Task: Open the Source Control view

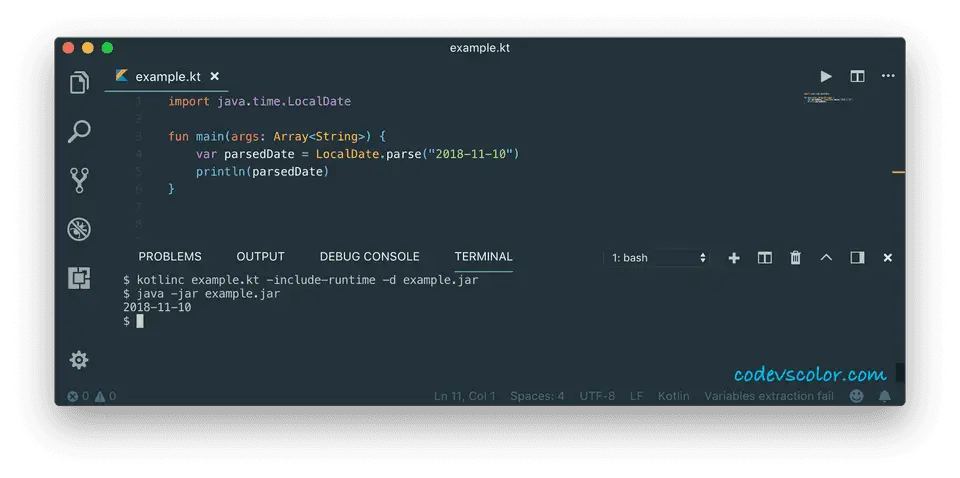Action: tap(79, 181)
